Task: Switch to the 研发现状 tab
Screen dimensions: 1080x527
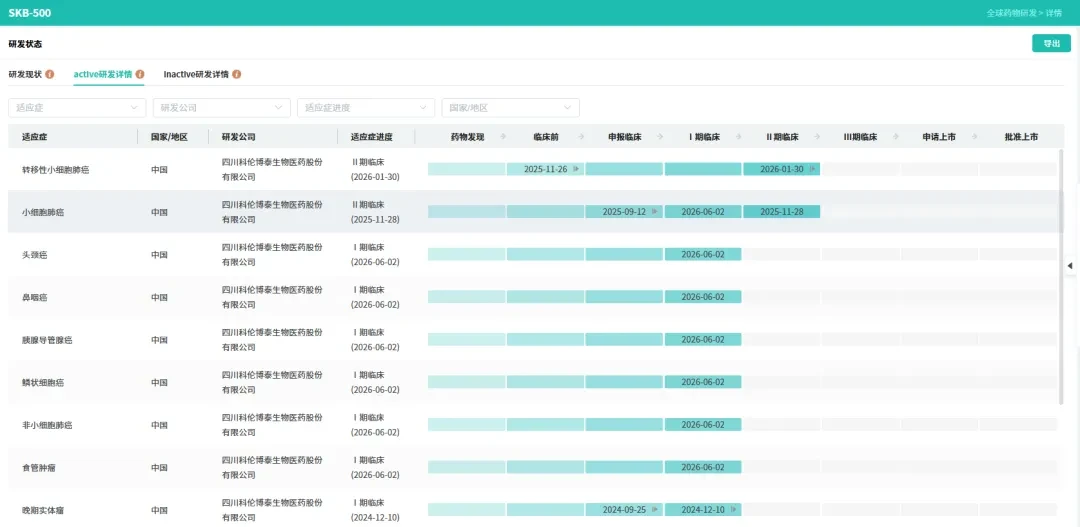Action: pos(25,74)
